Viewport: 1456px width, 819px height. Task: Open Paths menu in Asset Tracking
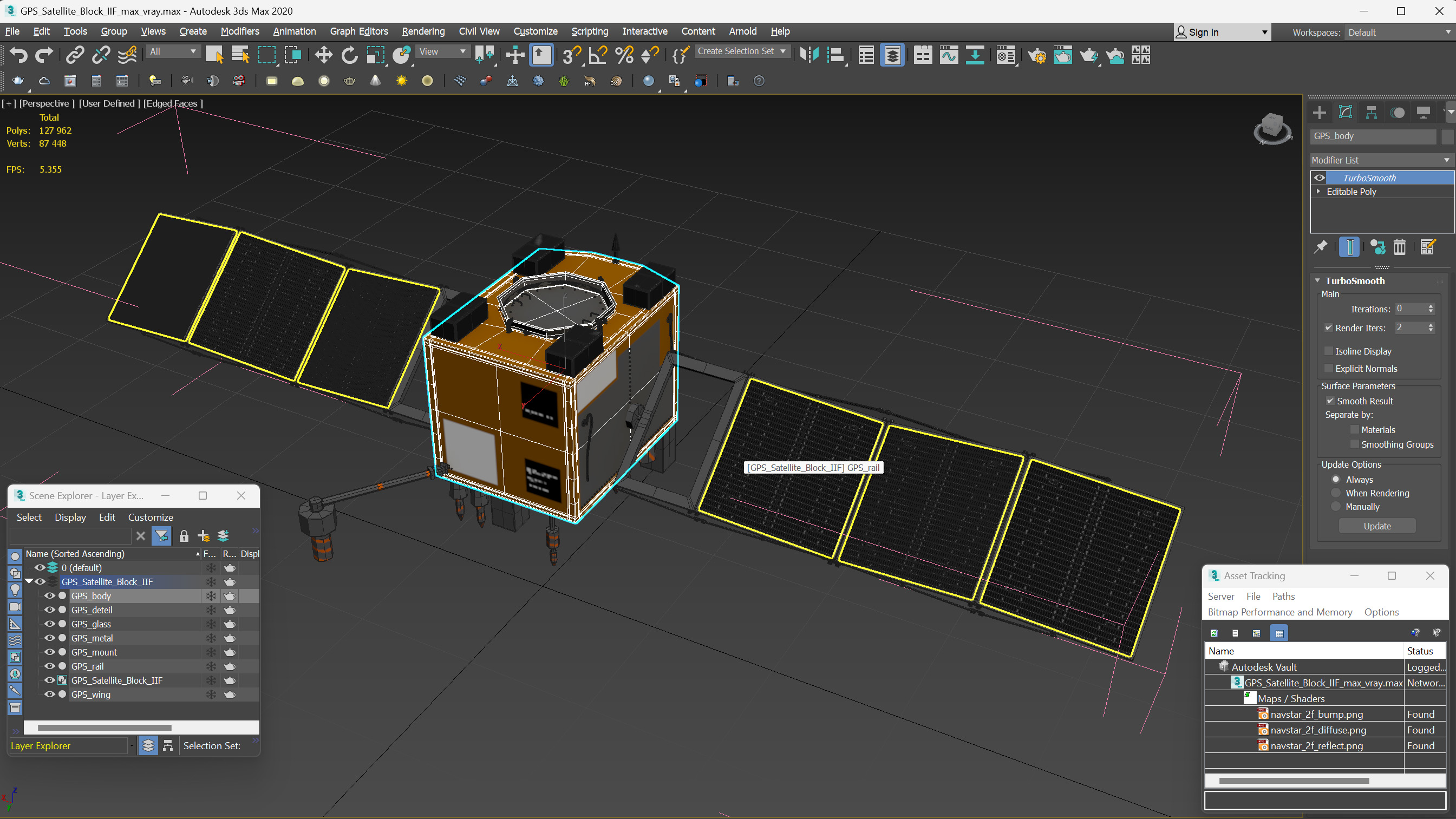(x=1283, y=597)
